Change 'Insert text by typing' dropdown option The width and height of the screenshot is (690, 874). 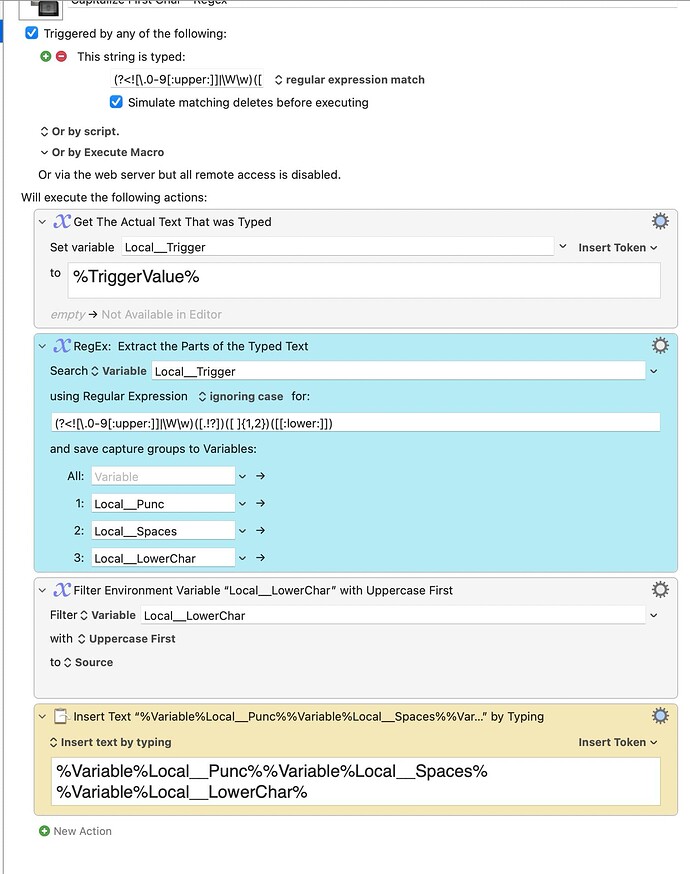tap(110, 742)
